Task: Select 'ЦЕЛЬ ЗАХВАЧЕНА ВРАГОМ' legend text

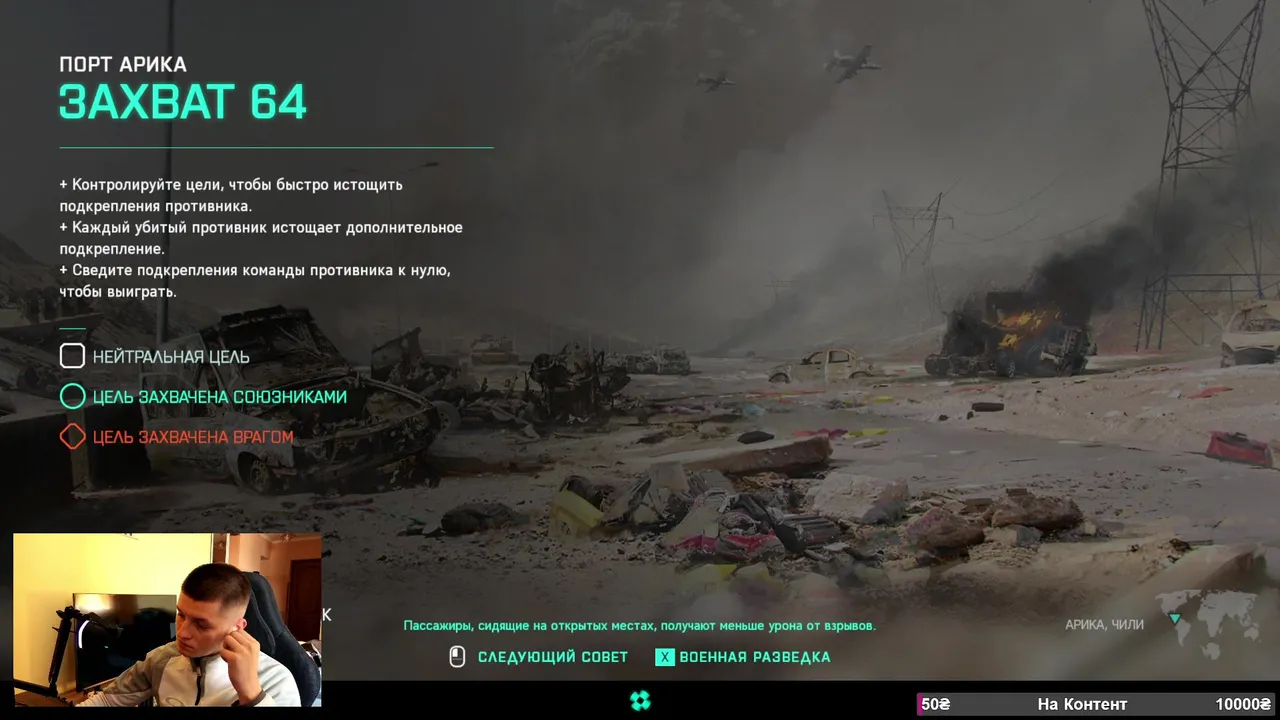Action: click(x=193, y=437)
